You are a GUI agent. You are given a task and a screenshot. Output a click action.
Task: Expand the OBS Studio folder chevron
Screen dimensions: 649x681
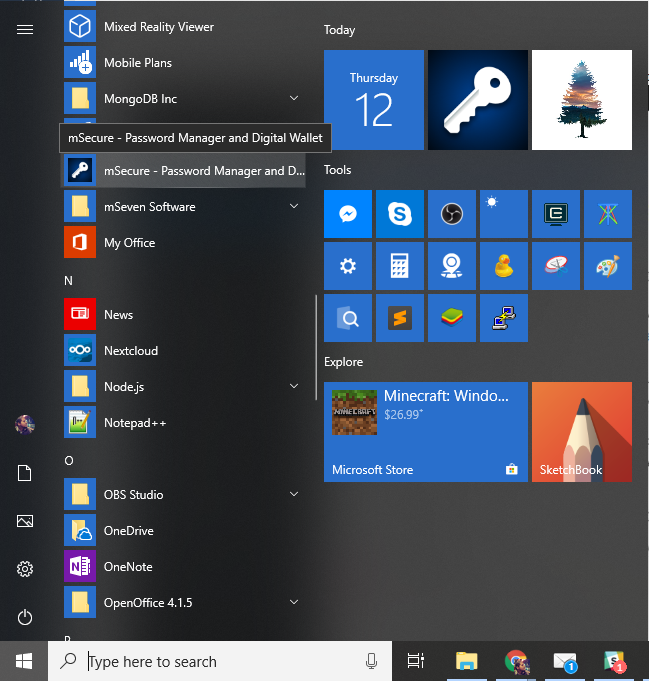point(294,494)
